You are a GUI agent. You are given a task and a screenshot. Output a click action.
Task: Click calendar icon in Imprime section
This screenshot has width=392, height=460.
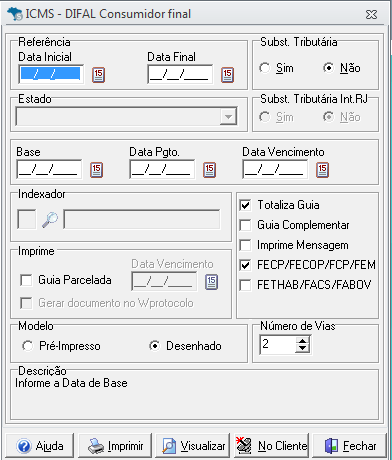(x=211, y=282)
